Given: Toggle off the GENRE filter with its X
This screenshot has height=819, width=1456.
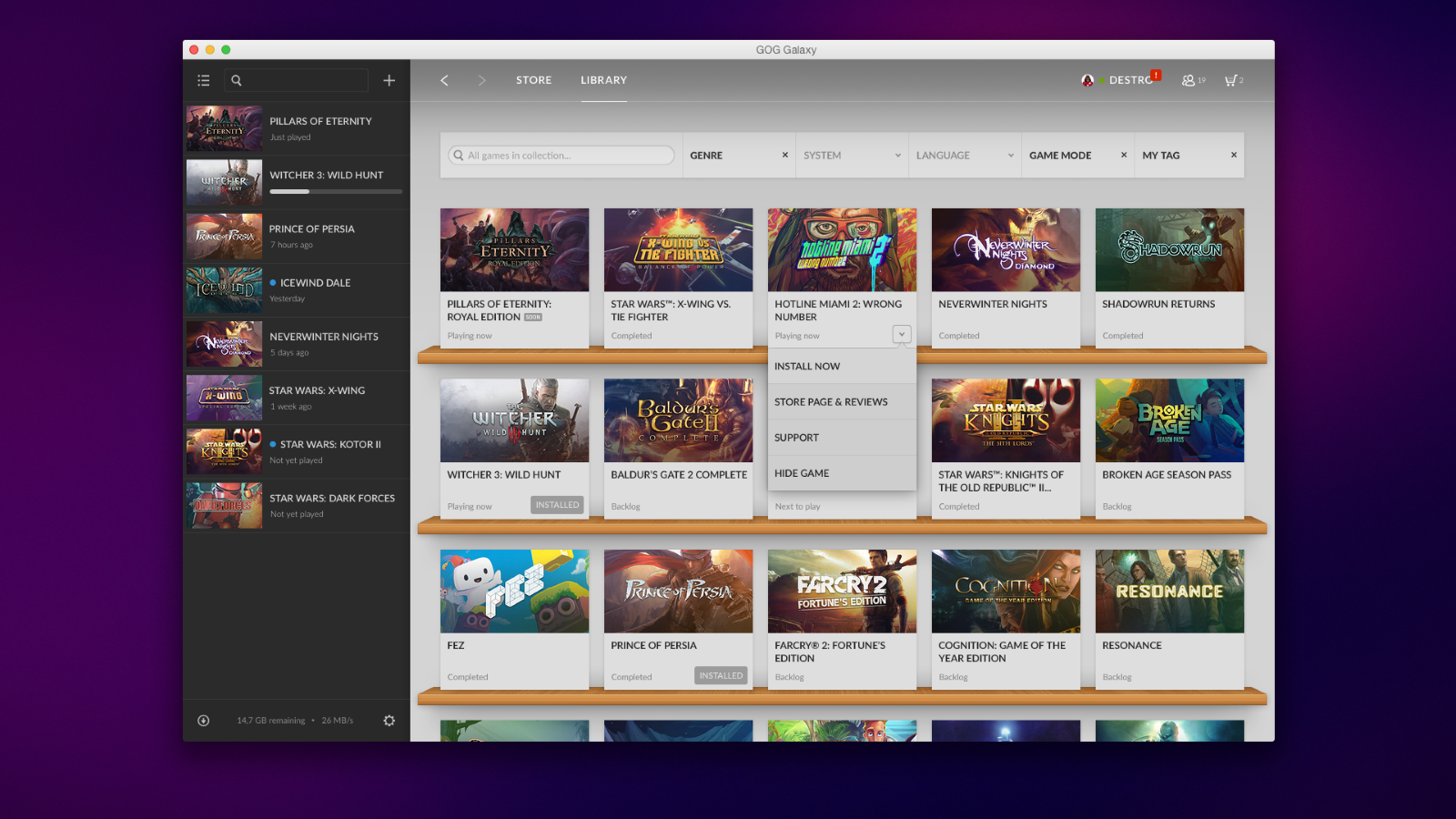Looking at the screenshot, I should pos(784,155).
